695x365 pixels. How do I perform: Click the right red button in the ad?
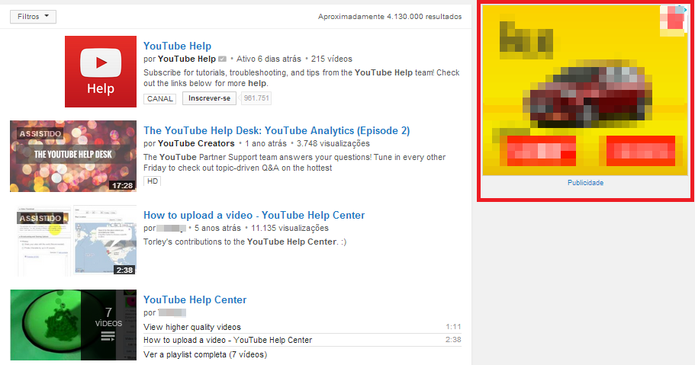point(641,151)
